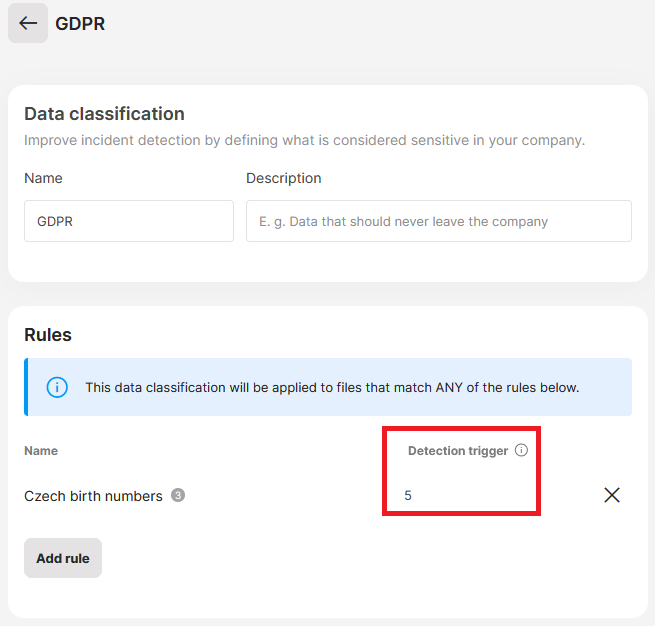Go back using the arrow button

pos(28,23)
